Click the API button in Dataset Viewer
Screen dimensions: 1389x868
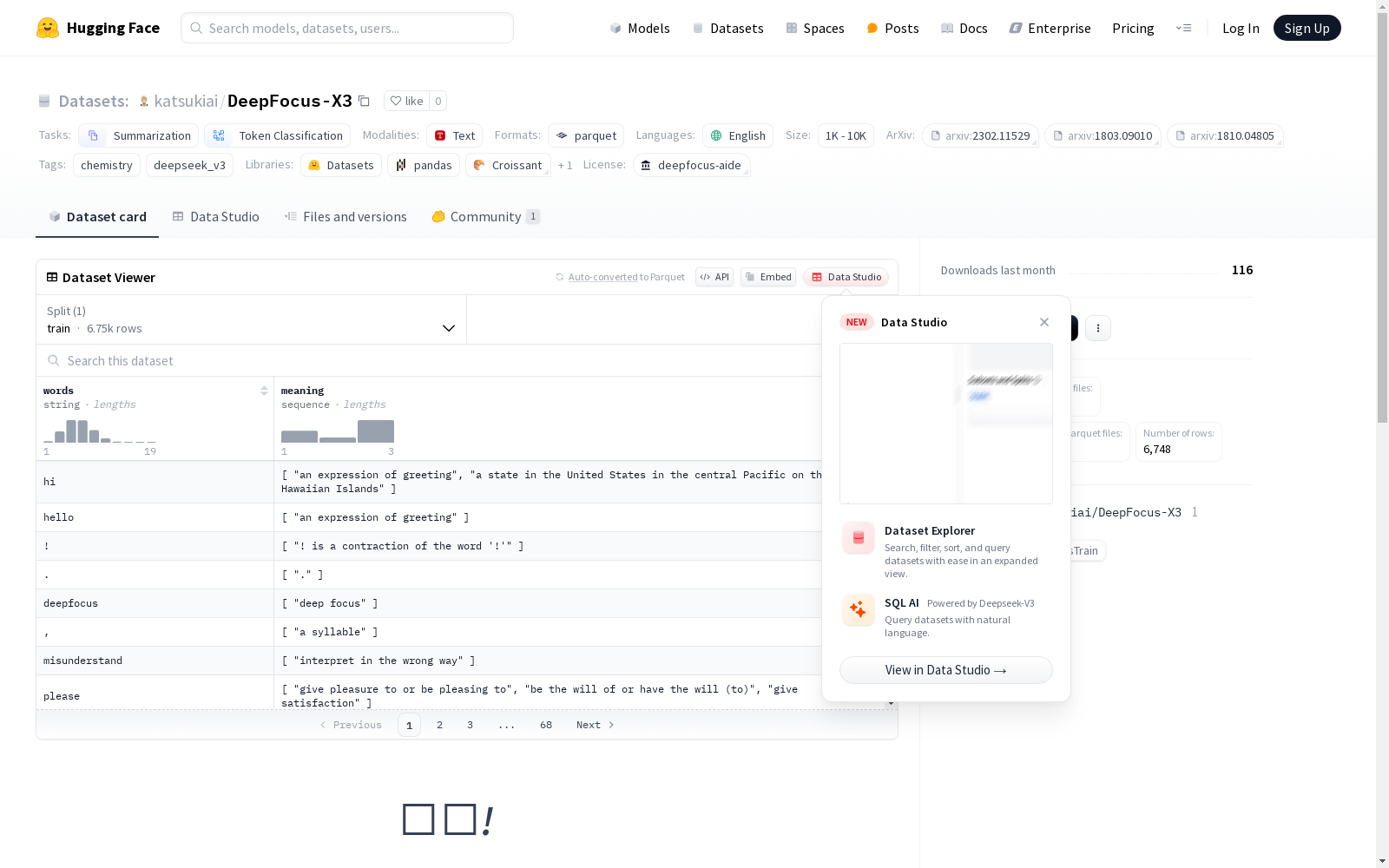click(714, 277)
